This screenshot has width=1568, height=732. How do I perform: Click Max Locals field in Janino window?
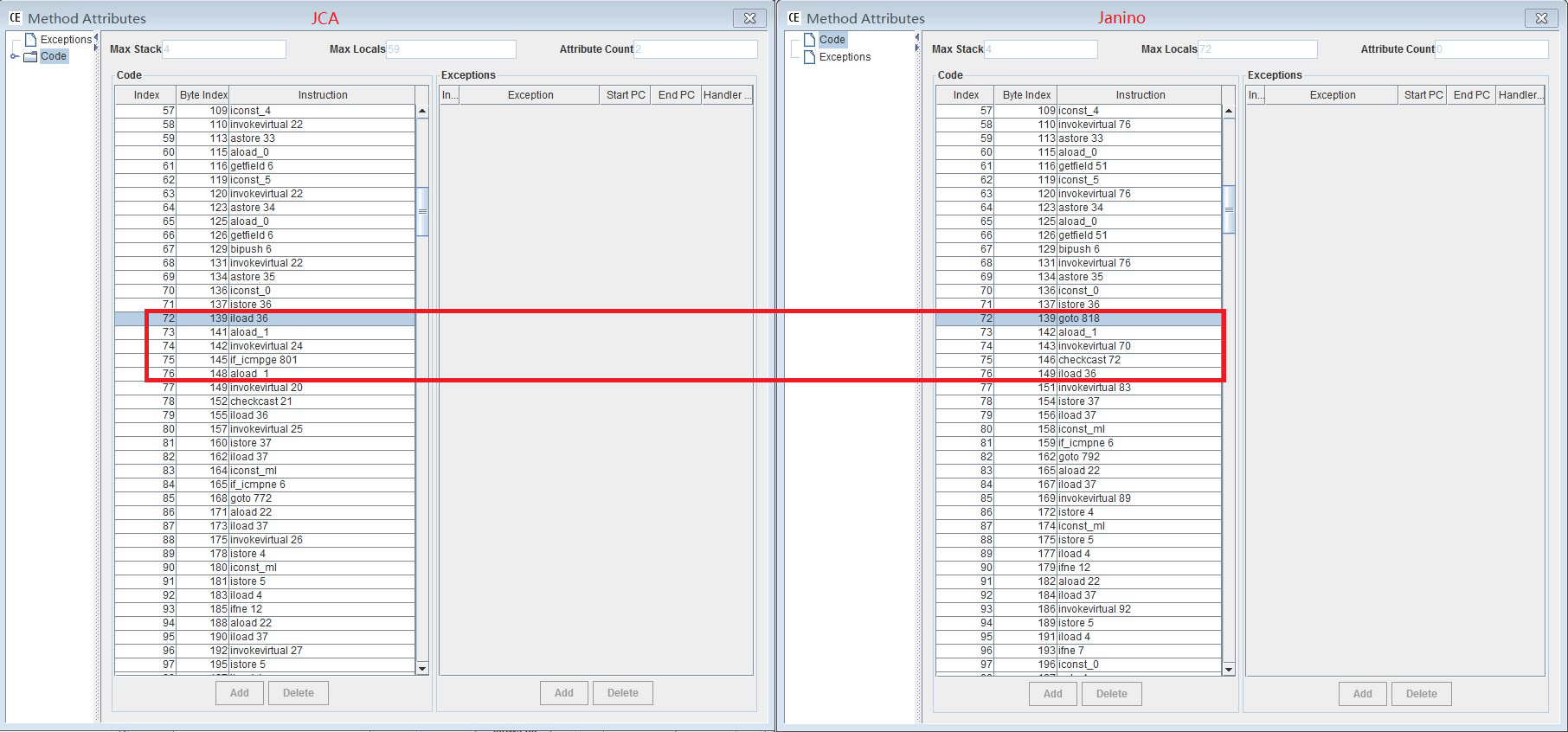[x=1258, y=49]
